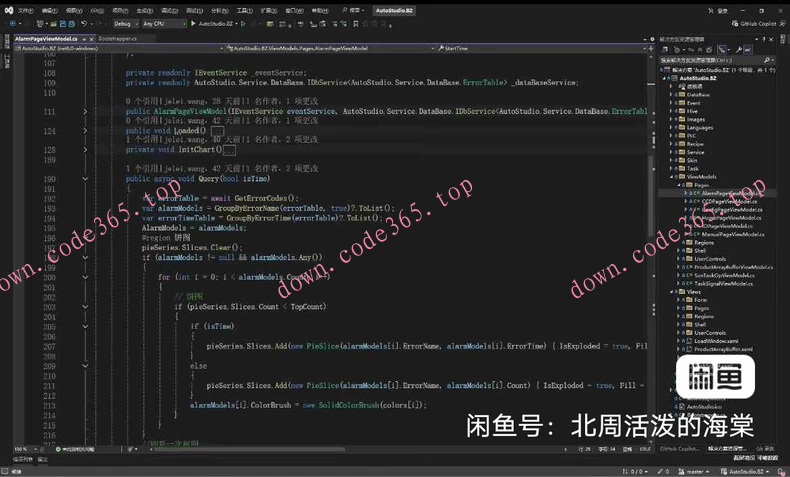Close the AlarmPageViewModel.cs tab
The image size is (790, 477).
(91, 39)
